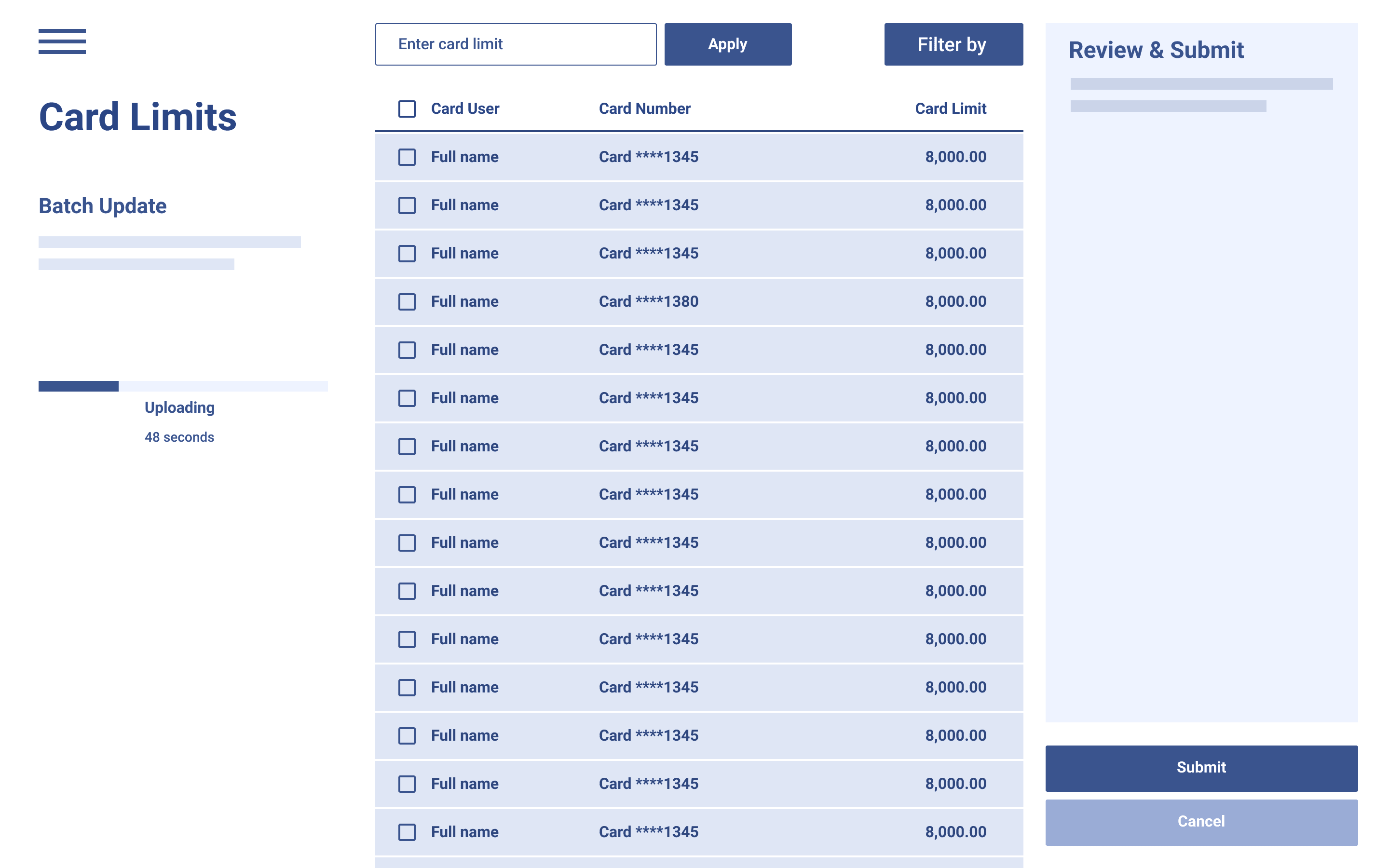1389x868 pixels.
Task: Select the first Full name row checkbox
Action: [x=407, y=157]
